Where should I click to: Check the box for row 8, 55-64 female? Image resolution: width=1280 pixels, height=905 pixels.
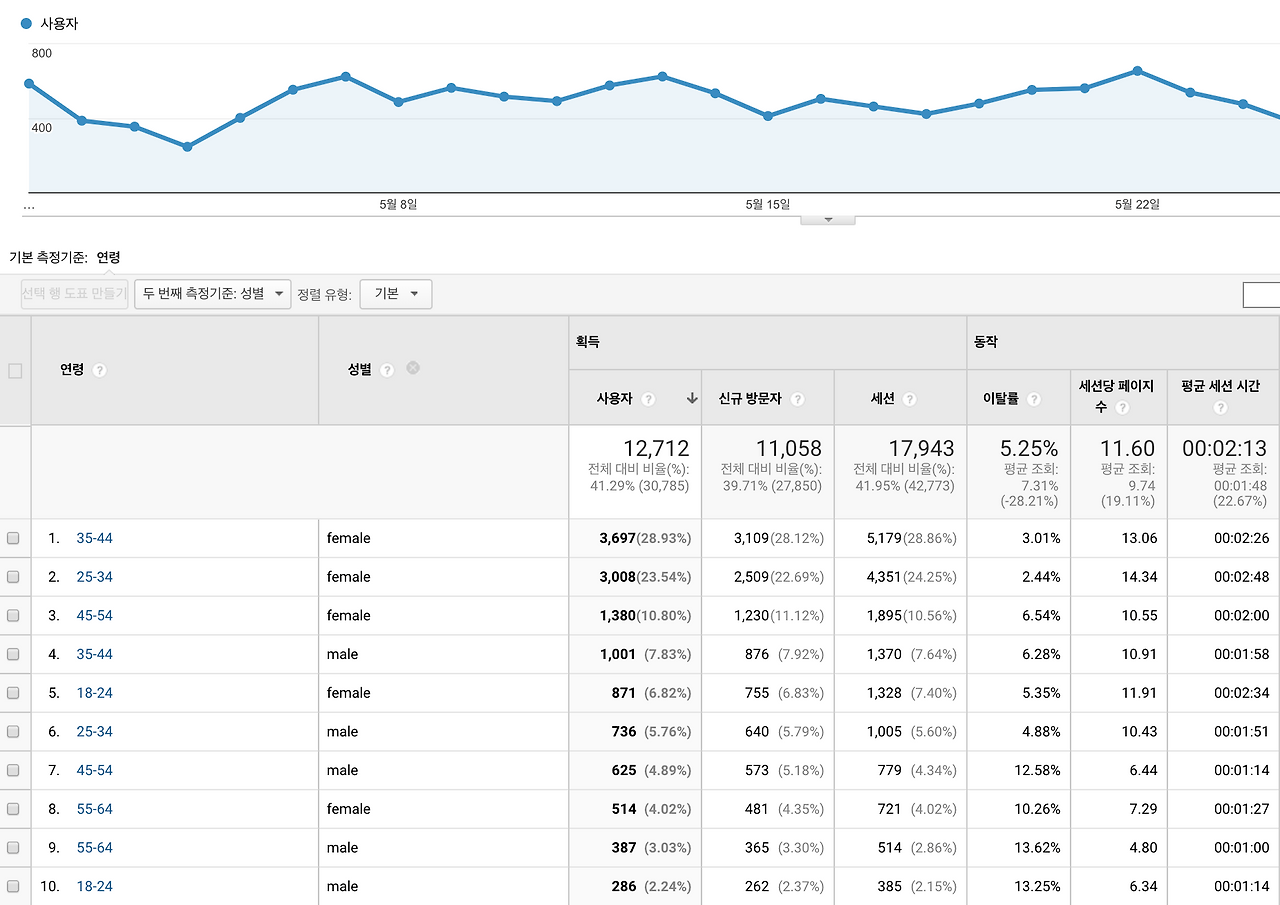coord(13,809)
